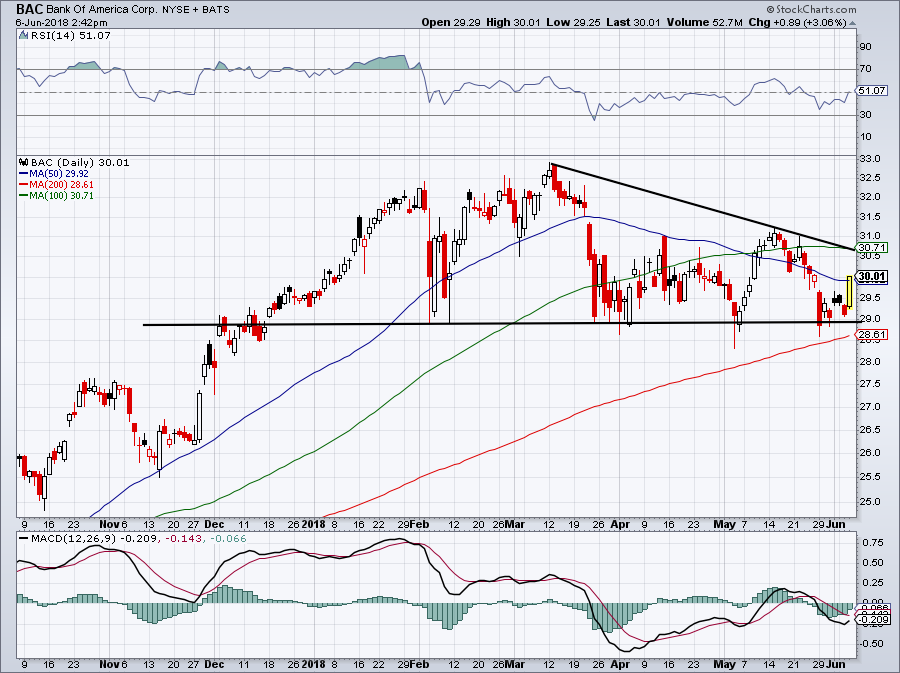Viewport: 900px width, 673px height.
Task: Click the black line icon before MACD(12,26,9)
Action: coord(24,539)
